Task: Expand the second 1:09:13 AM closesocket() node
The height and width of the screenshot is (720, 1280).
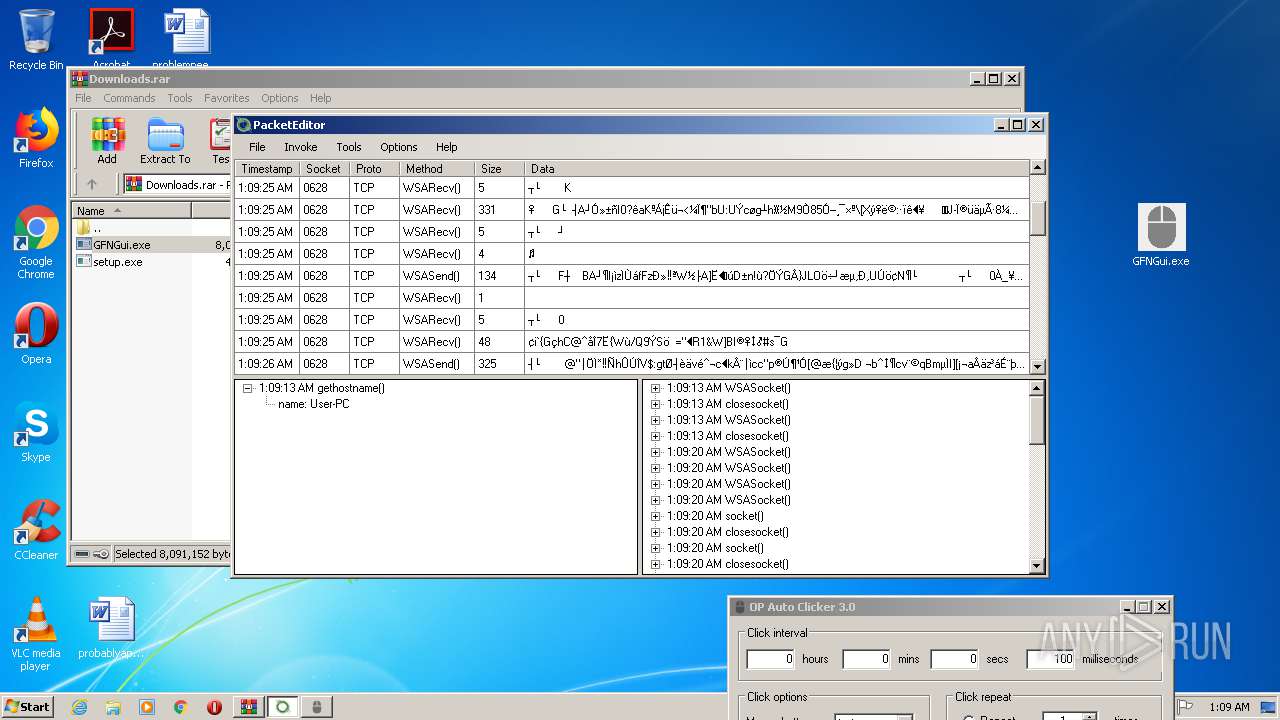Action: [655, 436]
